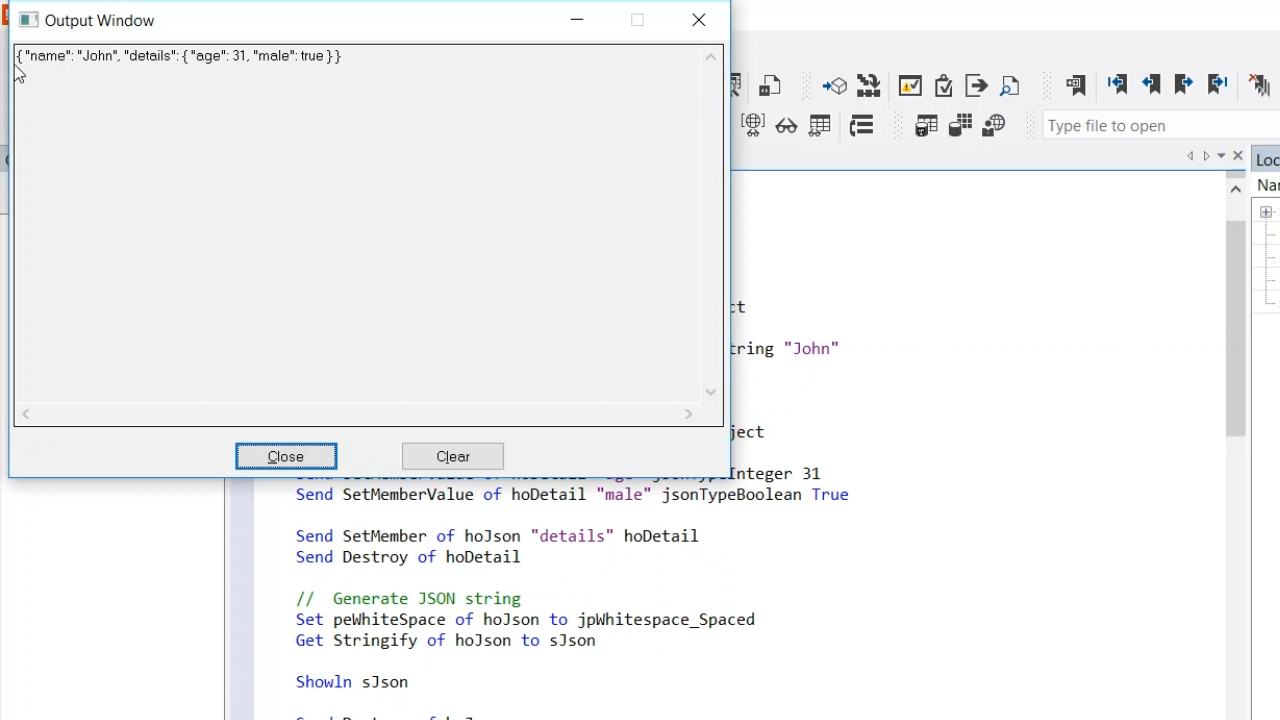Go to next bookmark
This screenshot has width=1280, height=720.
[x=1184, y=86]
